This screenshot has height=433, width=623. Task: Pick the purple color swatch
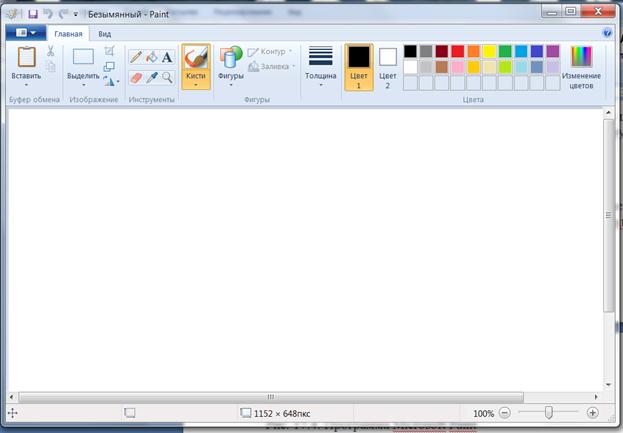click(553, 51)
